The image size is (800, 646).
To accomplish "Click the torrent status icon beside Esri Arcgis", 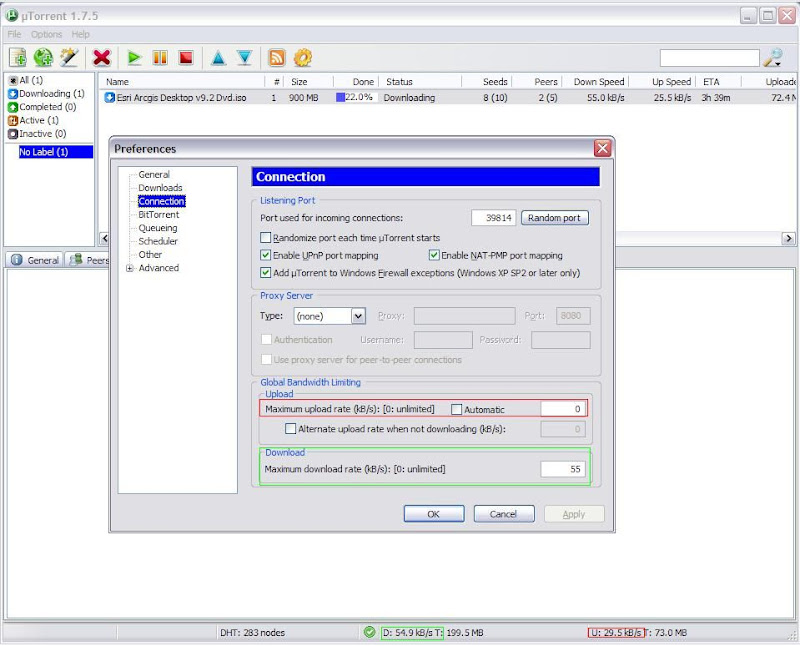I will tap(110, 97).
